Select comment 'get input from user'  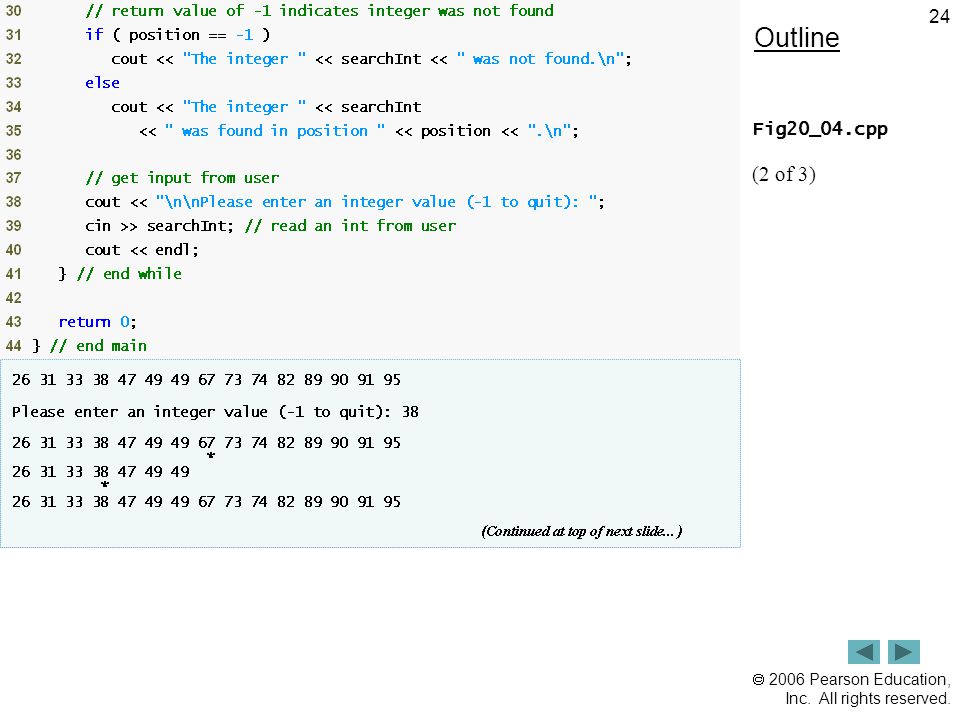pyautogui.click(x=182, y=178)
